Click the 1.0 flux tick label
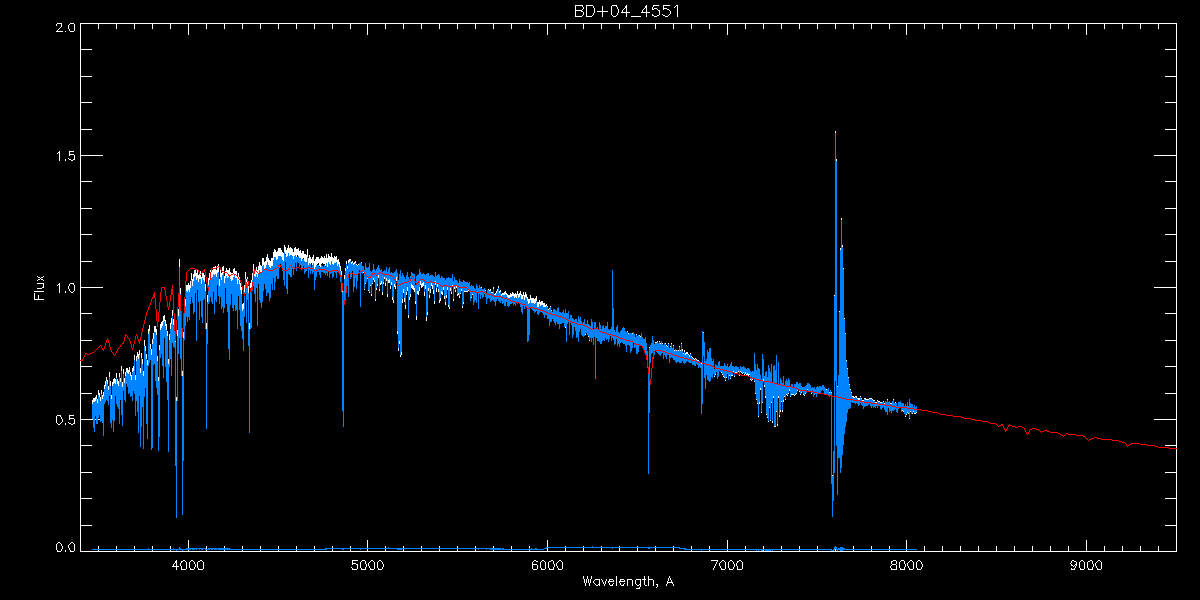Screen dimensions: 1200x600 pos(66,288)
